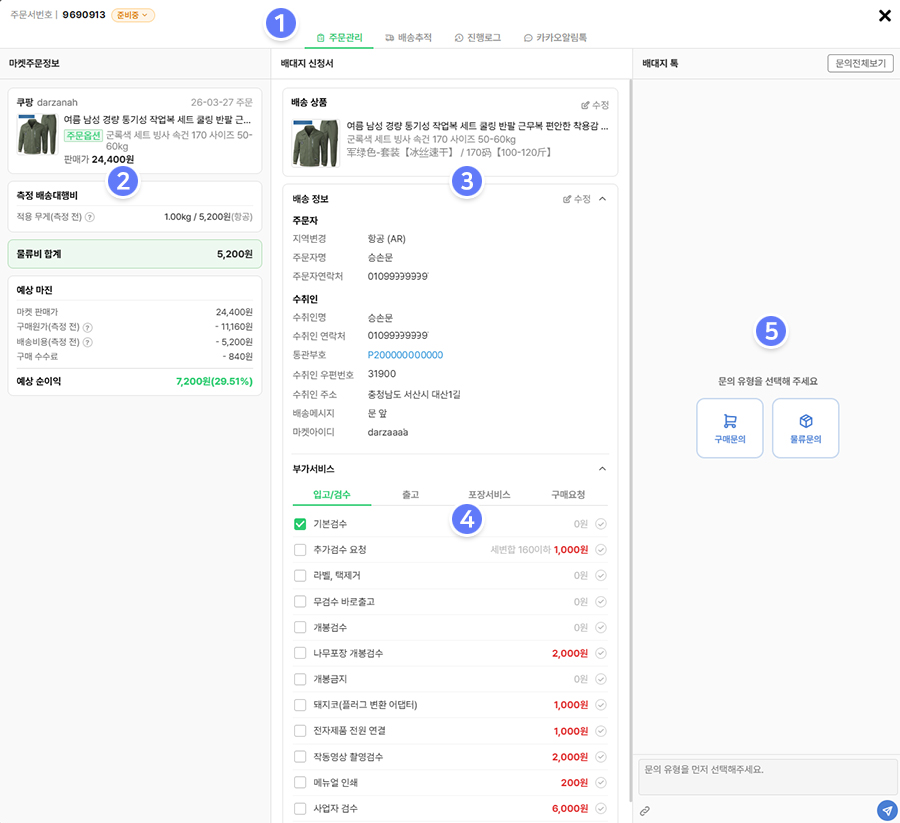
Task: Uncheck the 기본검수 checkbox
Action: coord(300,524)
